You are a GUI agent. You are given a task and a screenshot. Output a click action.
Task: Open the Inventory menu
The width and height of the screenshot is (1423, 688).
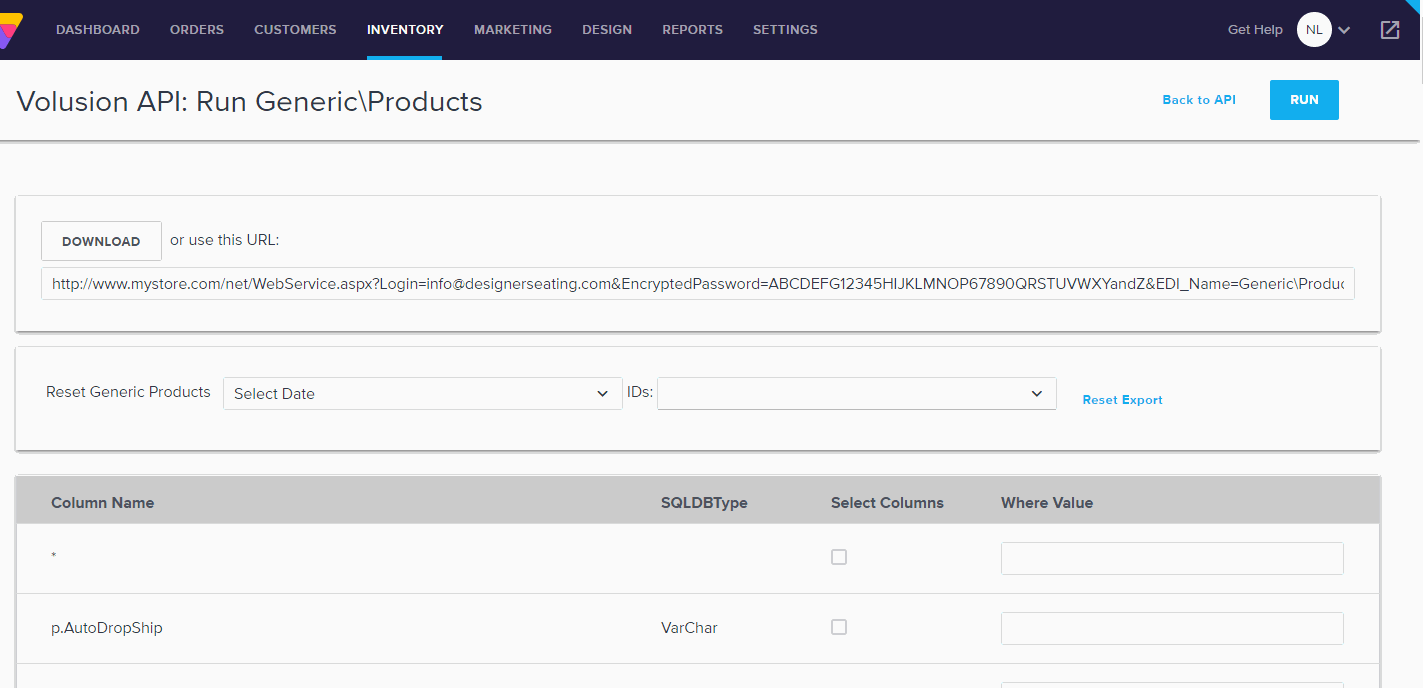[405, 30]
